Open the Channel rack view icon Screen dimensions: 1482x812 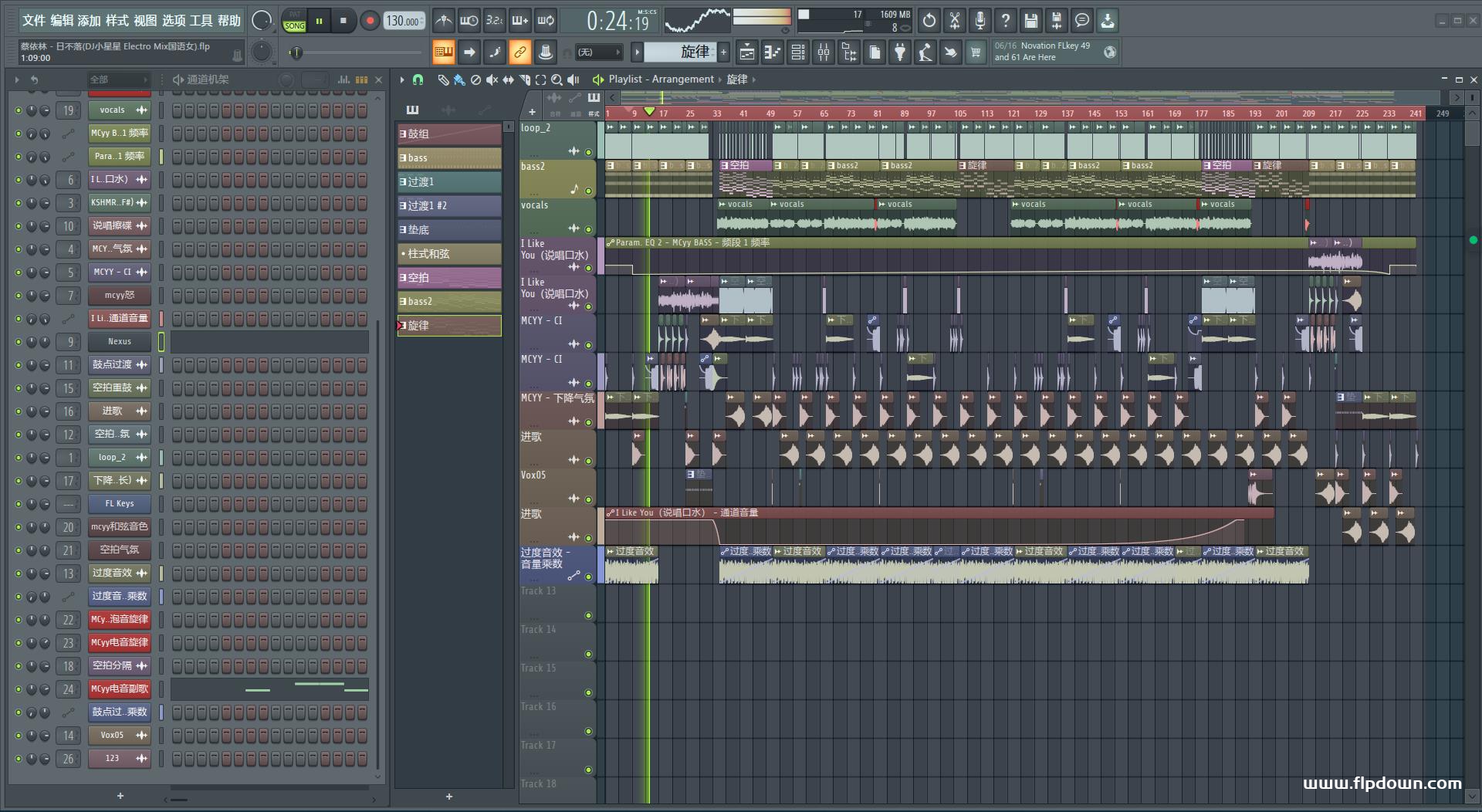point(798,52)
